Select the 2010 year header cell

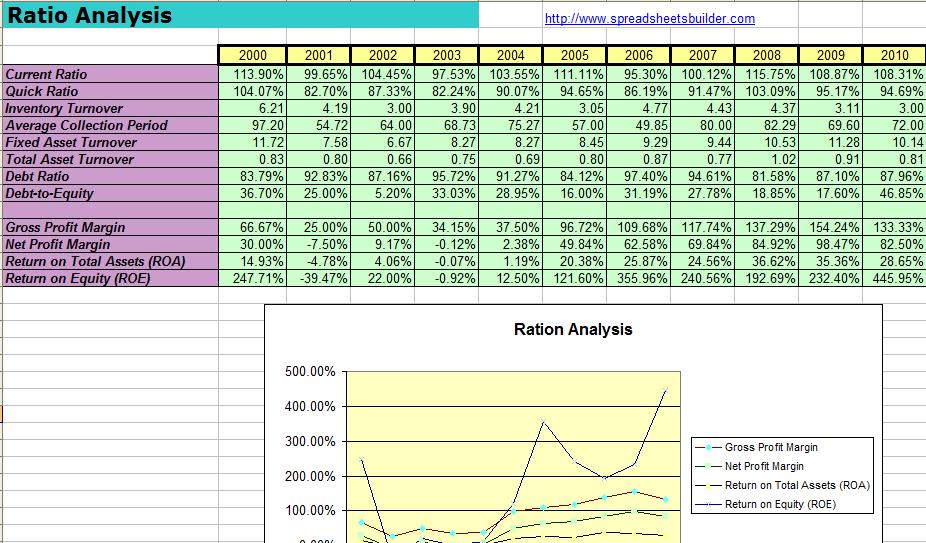(895, 56)
